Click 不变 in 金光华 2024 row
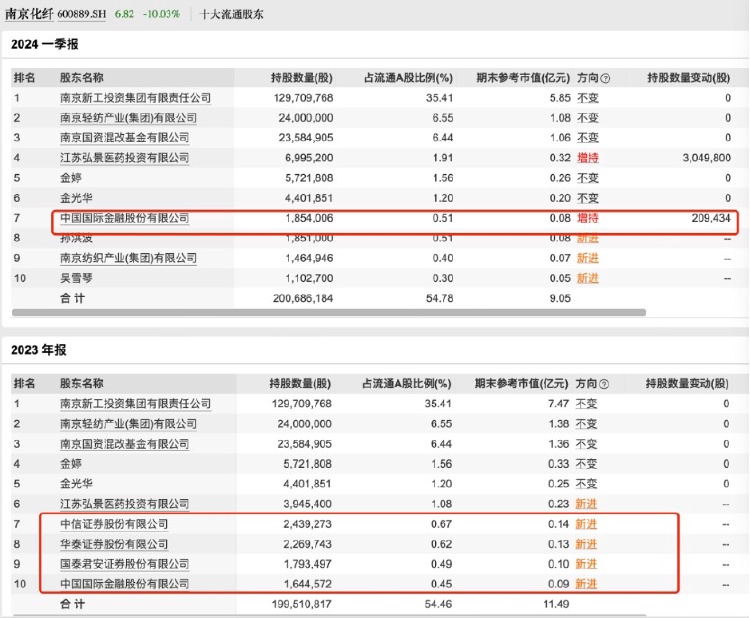The image size is (750, 618). (x=588, y=198)
